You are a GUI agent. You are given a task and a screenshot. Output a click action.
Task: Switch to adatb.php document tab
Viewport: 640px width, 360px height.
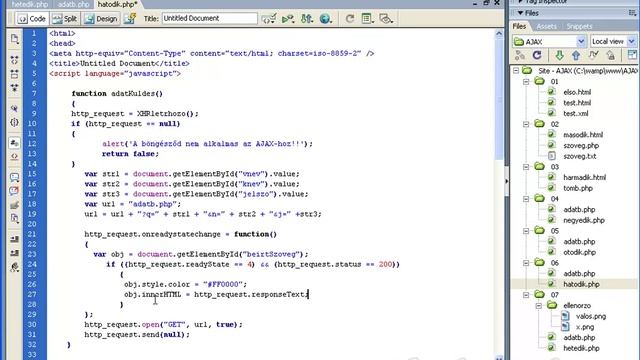click(x=73, y=4)
